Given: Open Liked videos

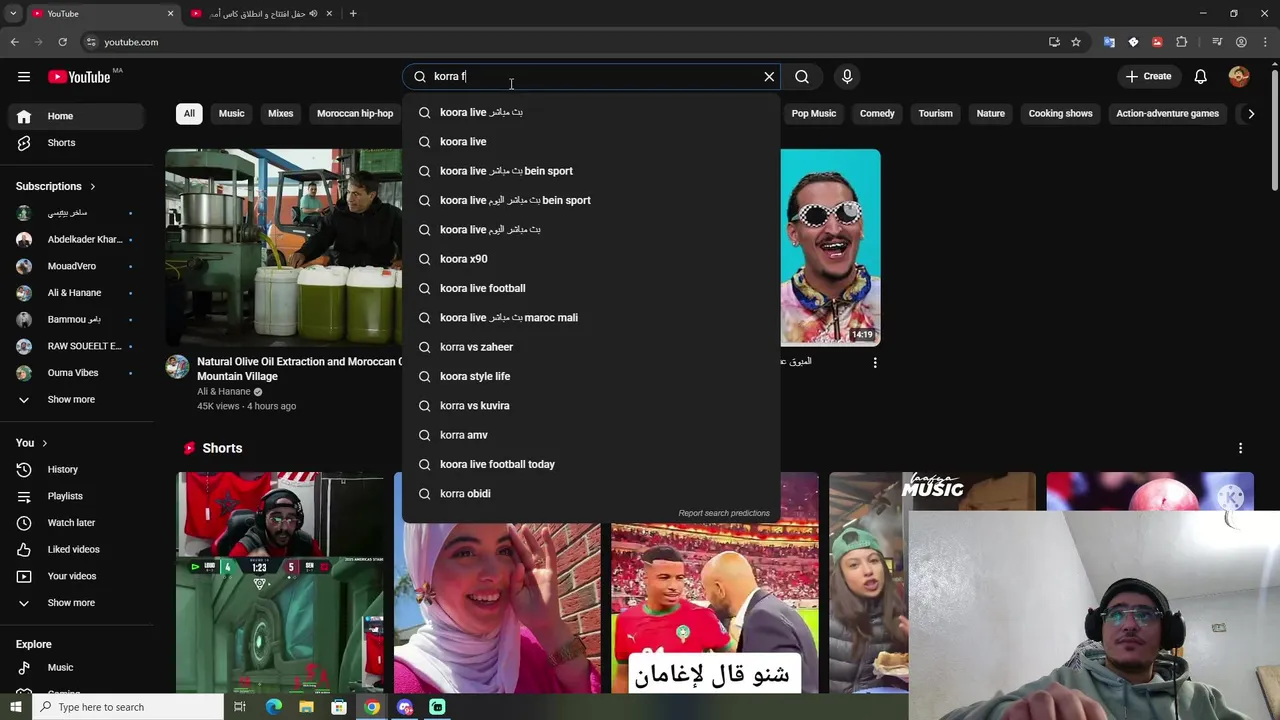Looking at the screenshot, I should (78, 549).
